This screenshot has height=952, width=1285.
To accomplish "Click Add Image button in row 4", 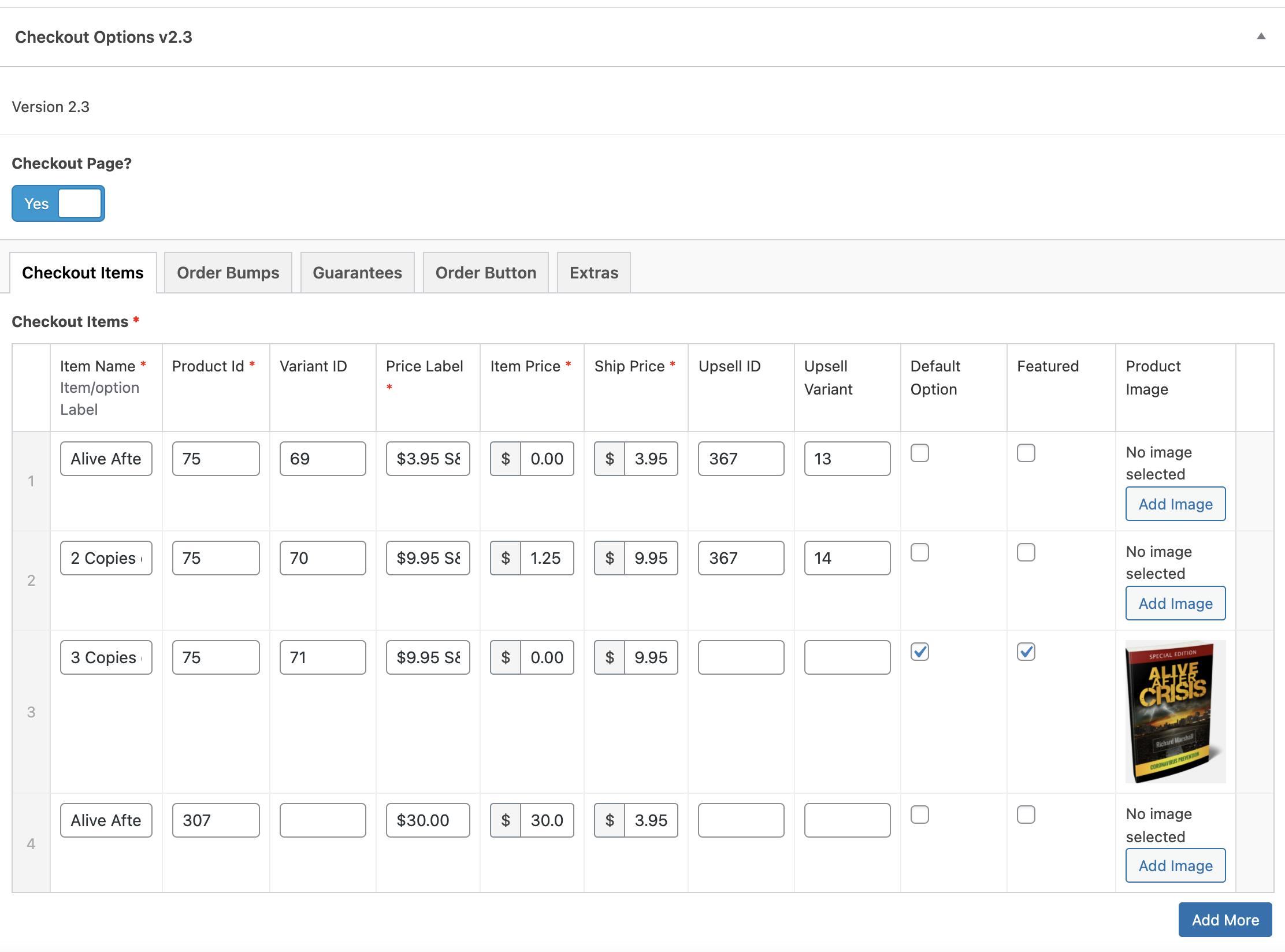I will [x=1175, y=865].
